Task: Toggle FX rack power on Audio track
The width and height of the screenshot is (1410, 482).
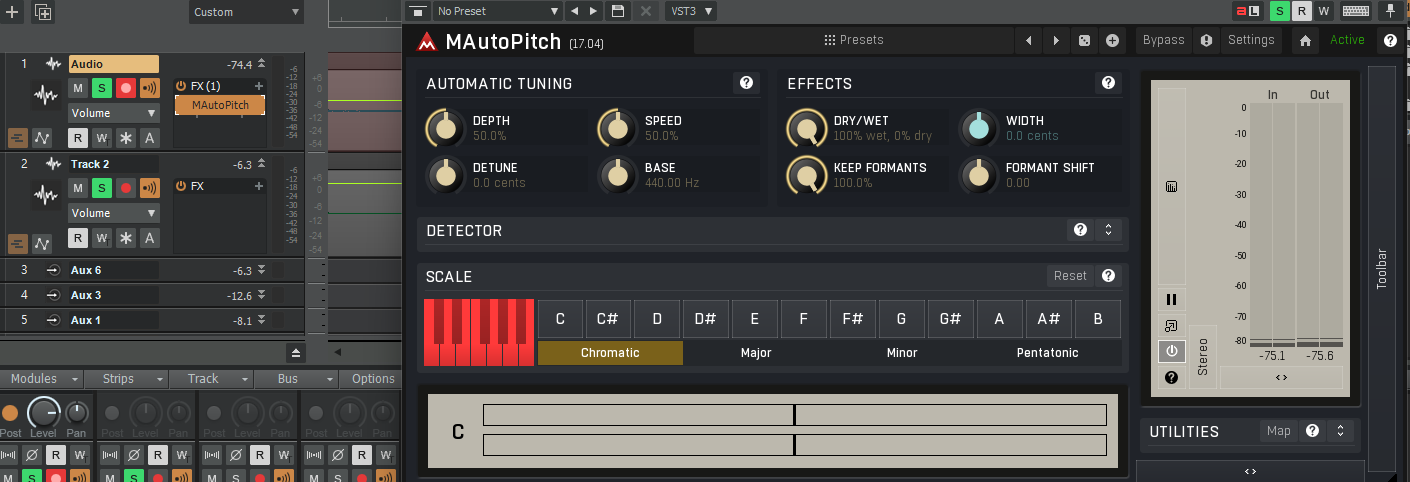Action: (181, 86)
